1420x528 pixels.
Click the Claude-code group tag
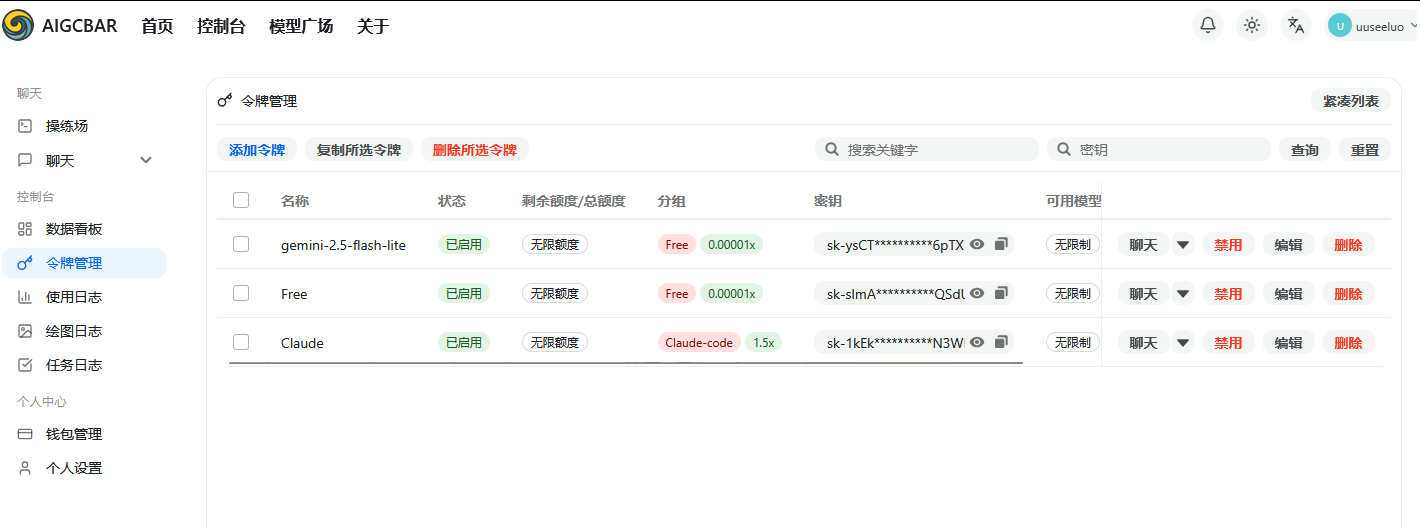[x=699, y=342]
